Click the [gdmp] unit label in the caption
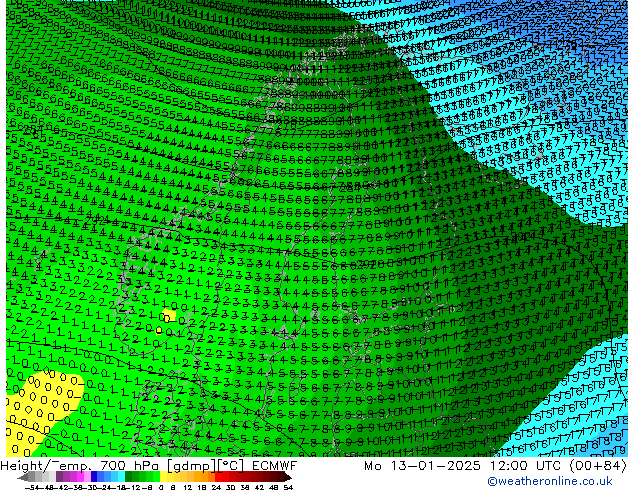The height and width of the screenshot is (490, 634). [184, 465]
